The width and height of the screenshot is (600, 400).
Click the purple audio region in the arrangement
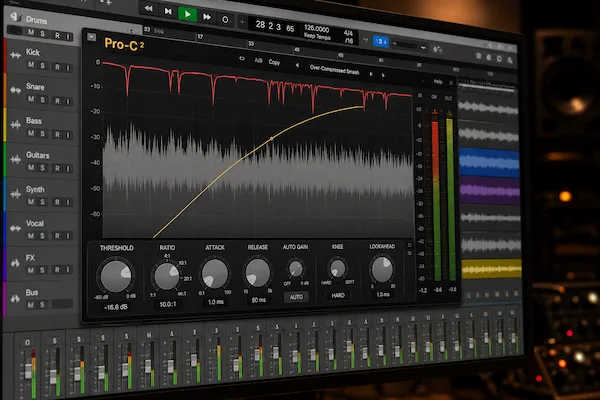pos(490,190)
